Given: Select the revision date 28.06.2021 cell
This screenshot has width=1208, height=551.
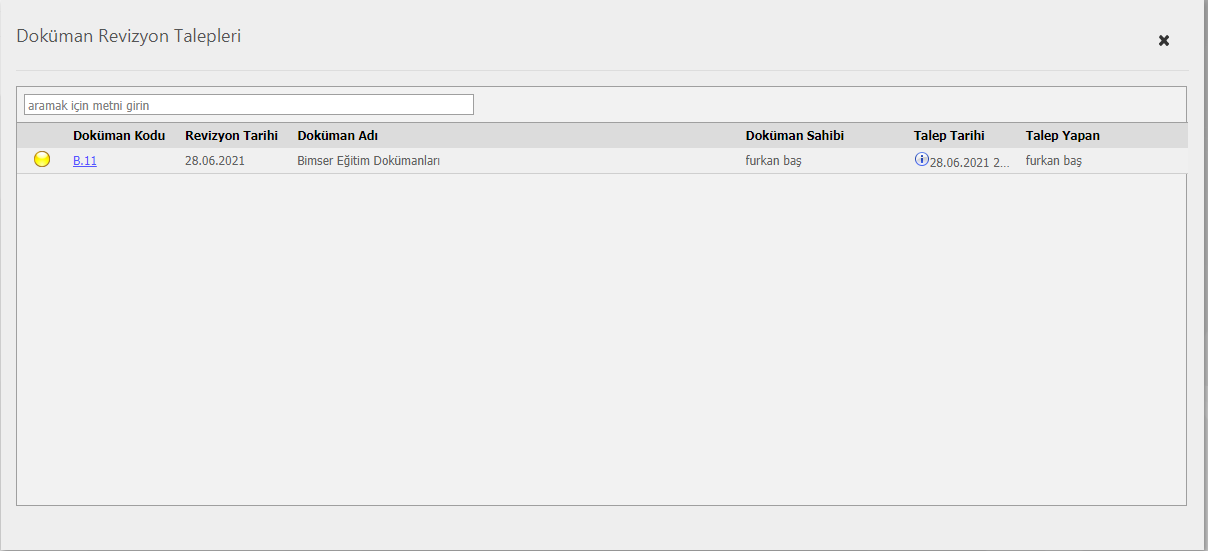Looking at the screenshot, I should (x=215, y=161).
